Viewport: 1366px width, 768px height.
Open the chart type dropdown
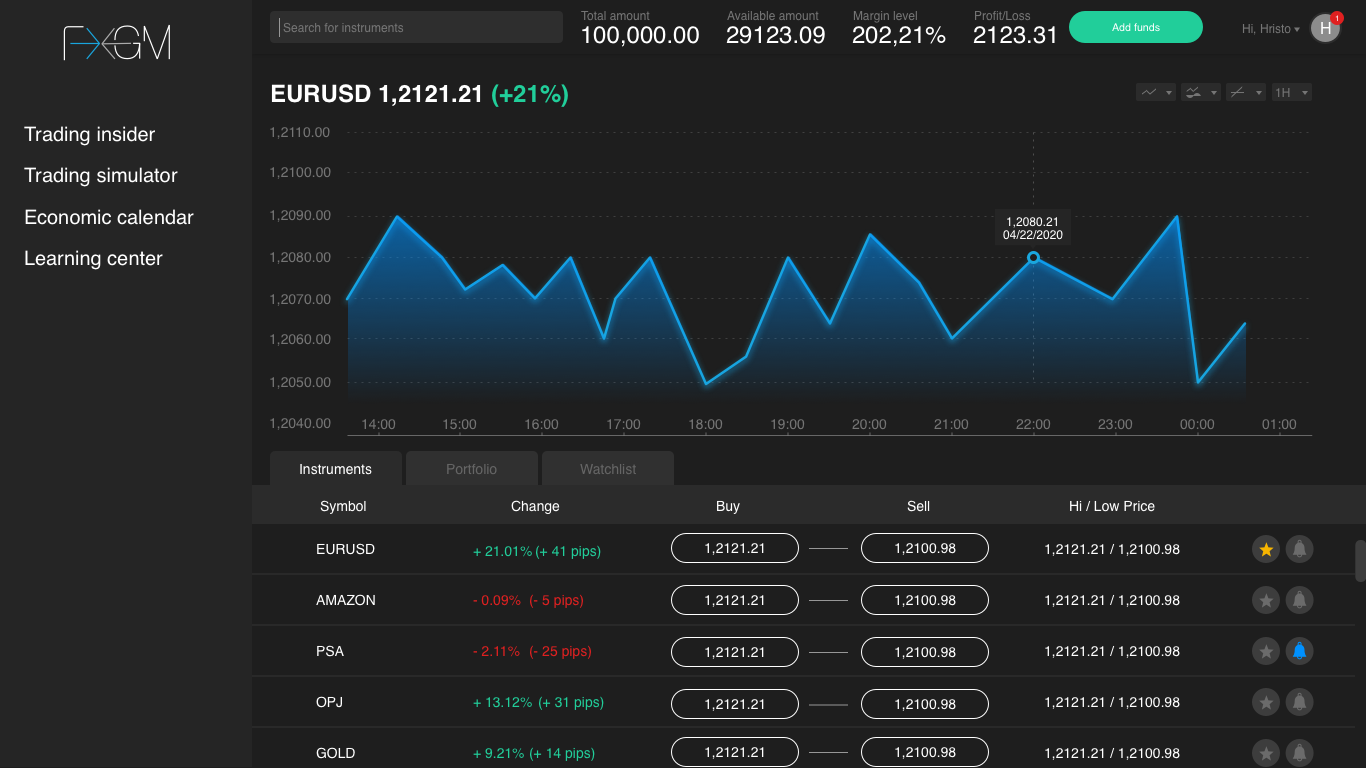tap(1155, 92)
